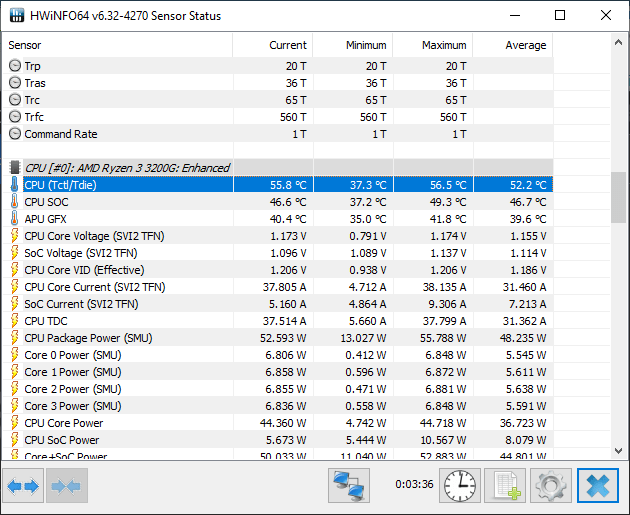This screenshot has width=630, height=515.
Task: Click the Minimum column header
Action: [353, 45]
